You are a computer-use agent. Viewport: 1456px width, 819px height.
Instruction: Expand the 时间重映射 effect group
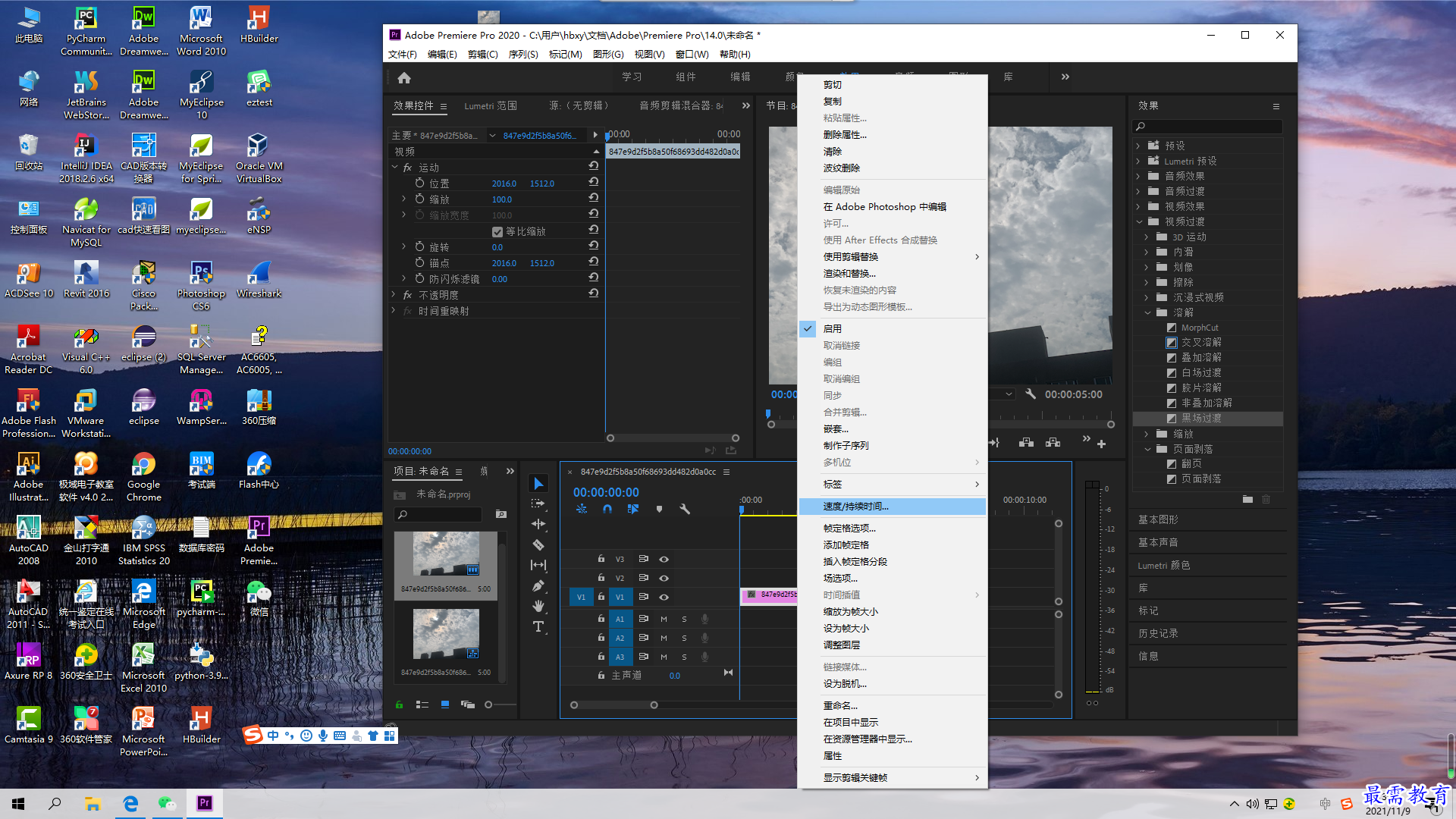point(394,310)
